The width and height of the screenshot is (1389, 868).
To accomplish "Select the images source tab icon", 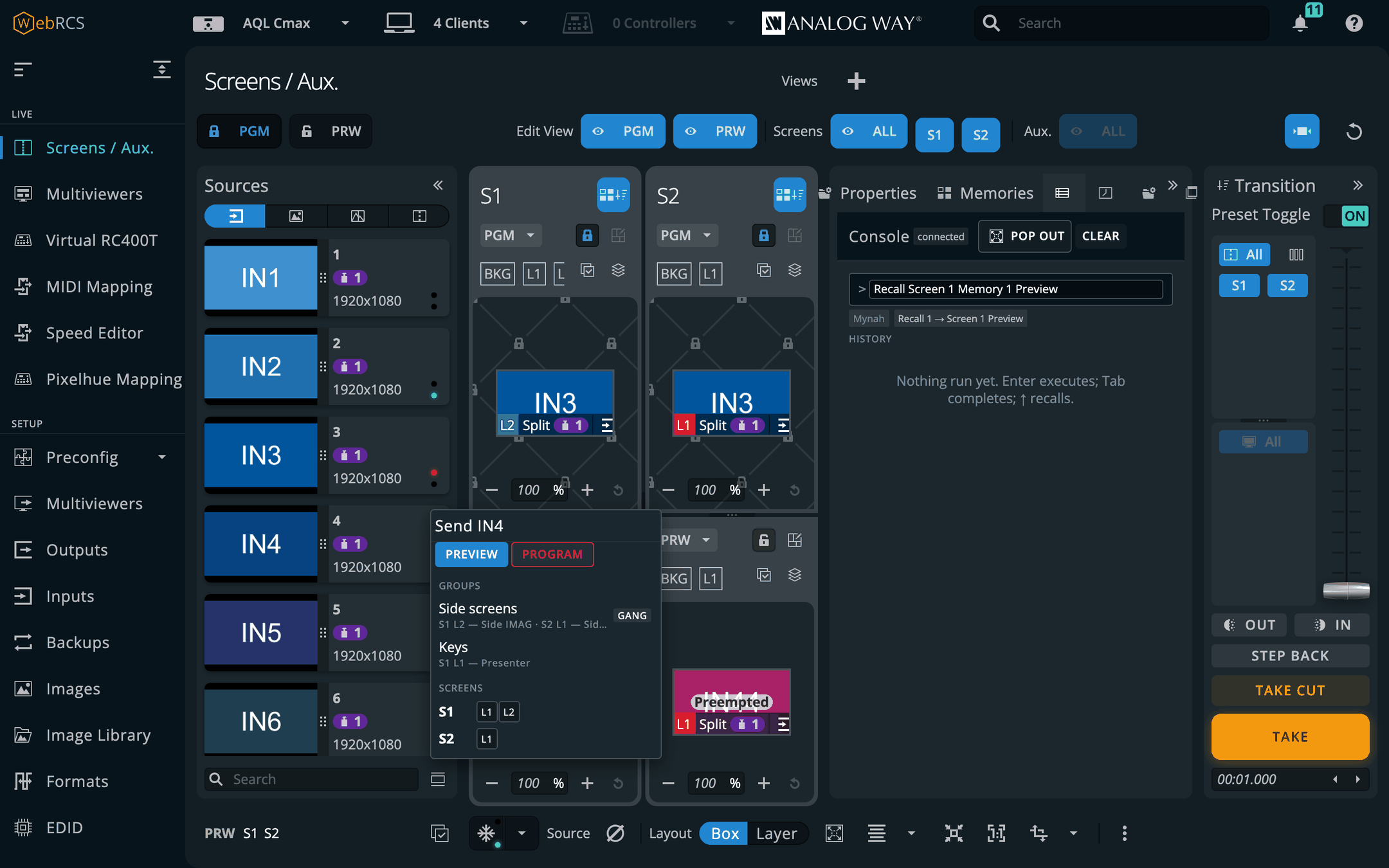I will (296, 216).
